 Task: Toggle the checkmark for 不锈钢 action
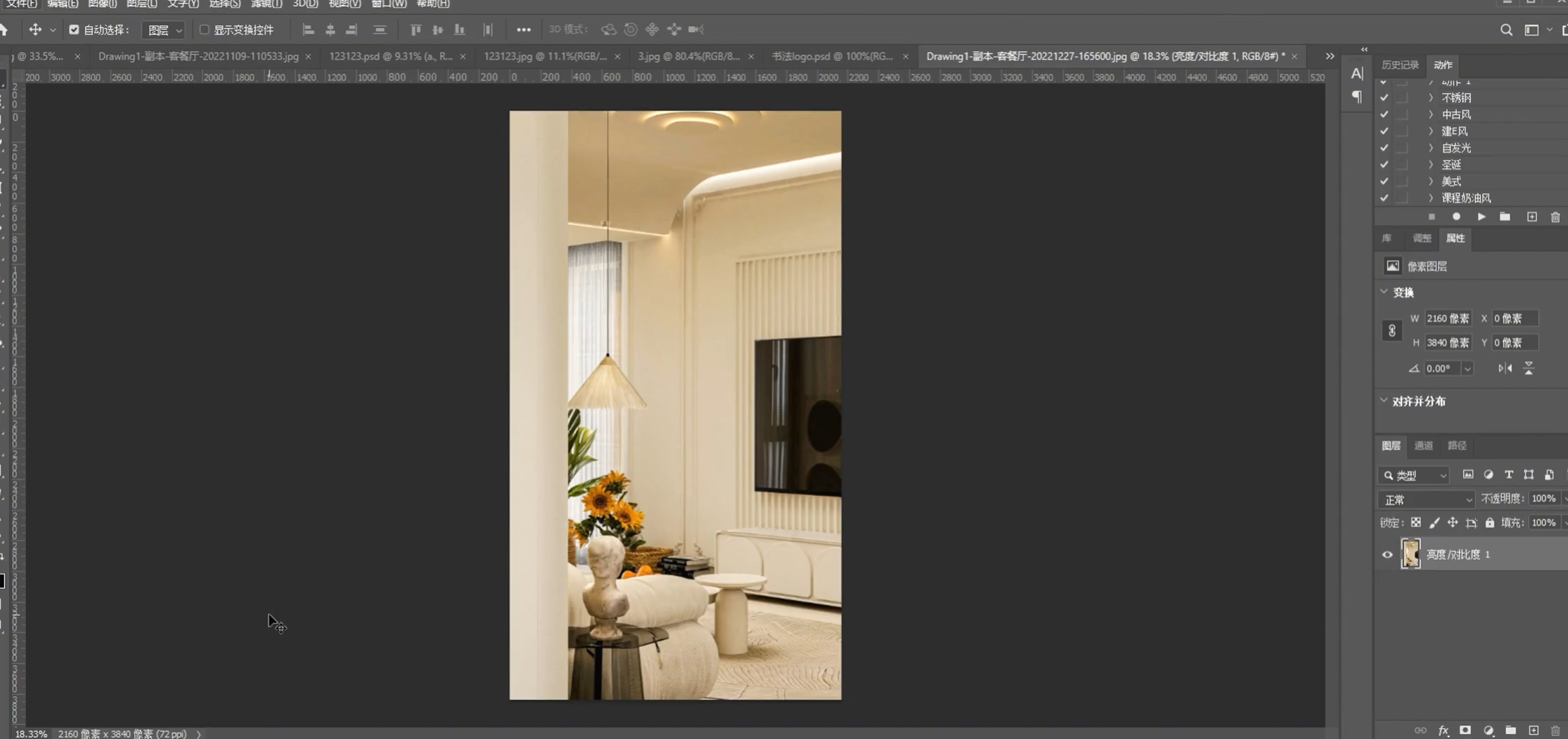1384,98
